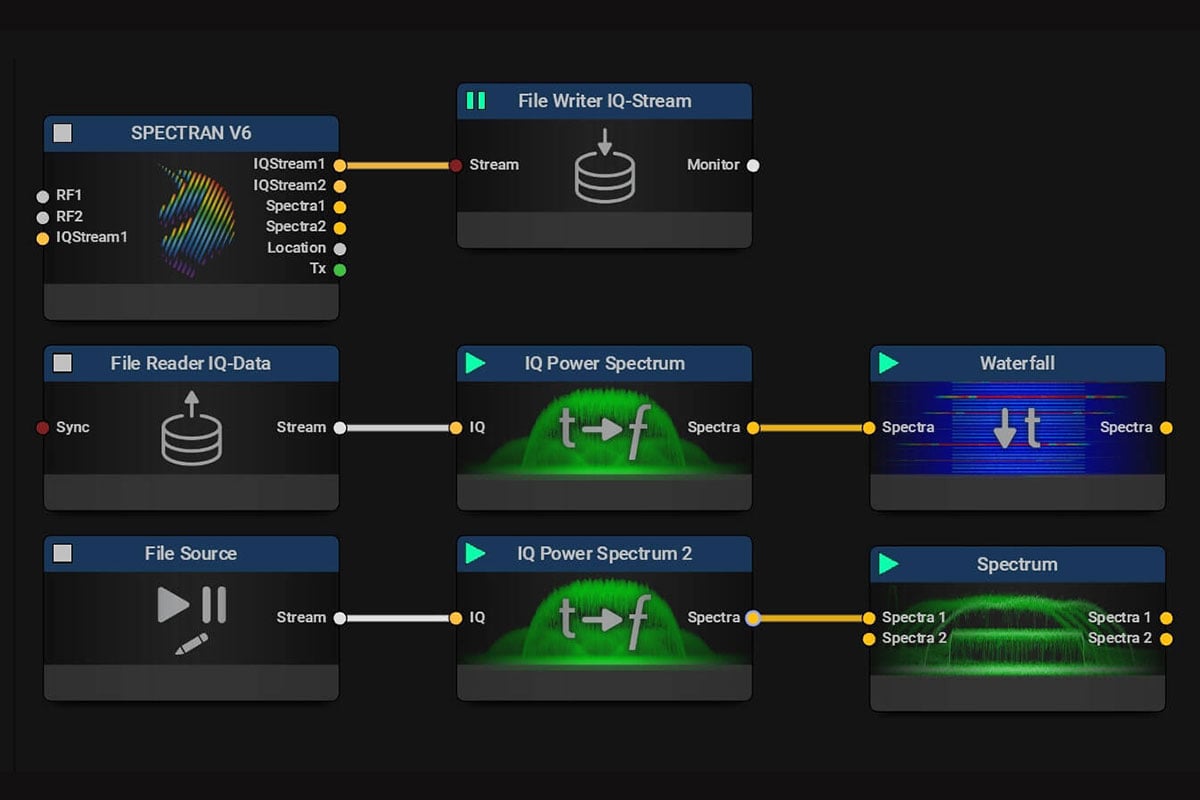Image resolution: width=1200 pixels, height=800 pixels.
Task: Click the Waterfall block thumbnail graphic
Action: (1017, 430)
